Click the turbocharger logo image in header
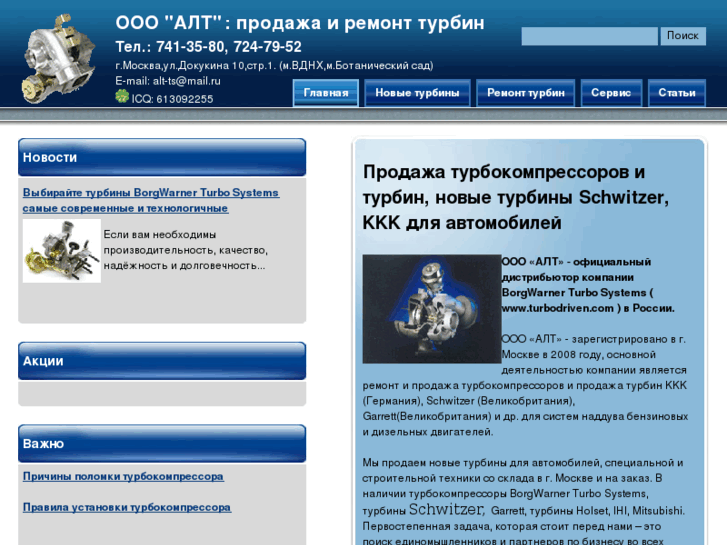 (58, 56)
